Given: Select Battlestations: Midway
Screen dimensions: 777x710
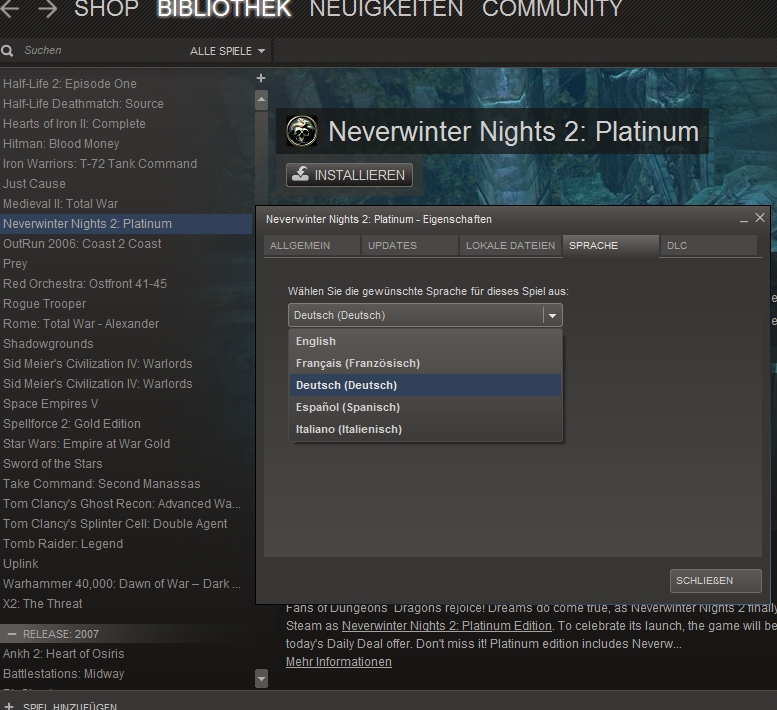Looking at the screenshot, I should point(126,674).
